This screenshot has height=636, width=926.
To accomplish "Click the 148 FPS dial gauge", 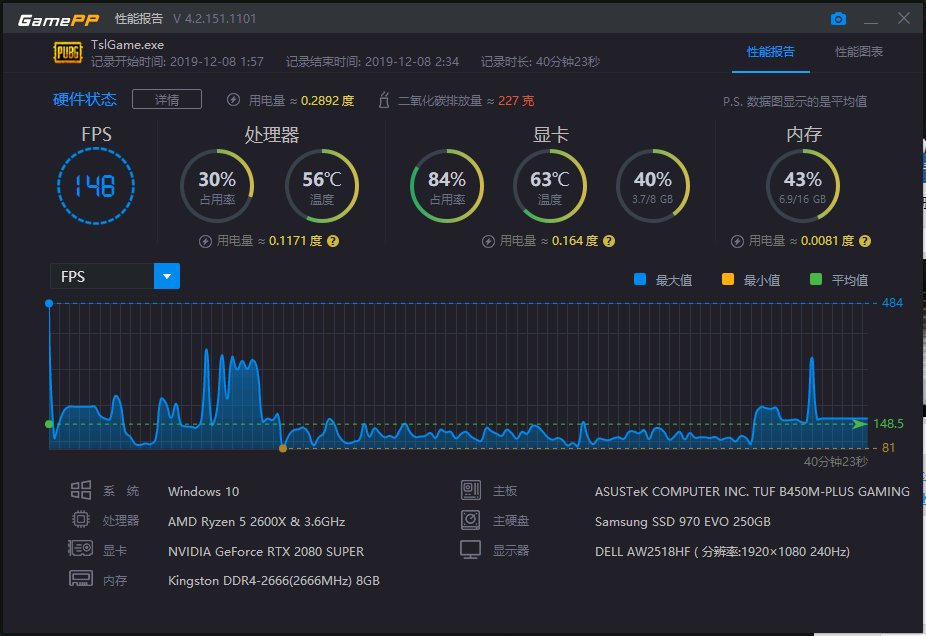I will coord(96,185).
